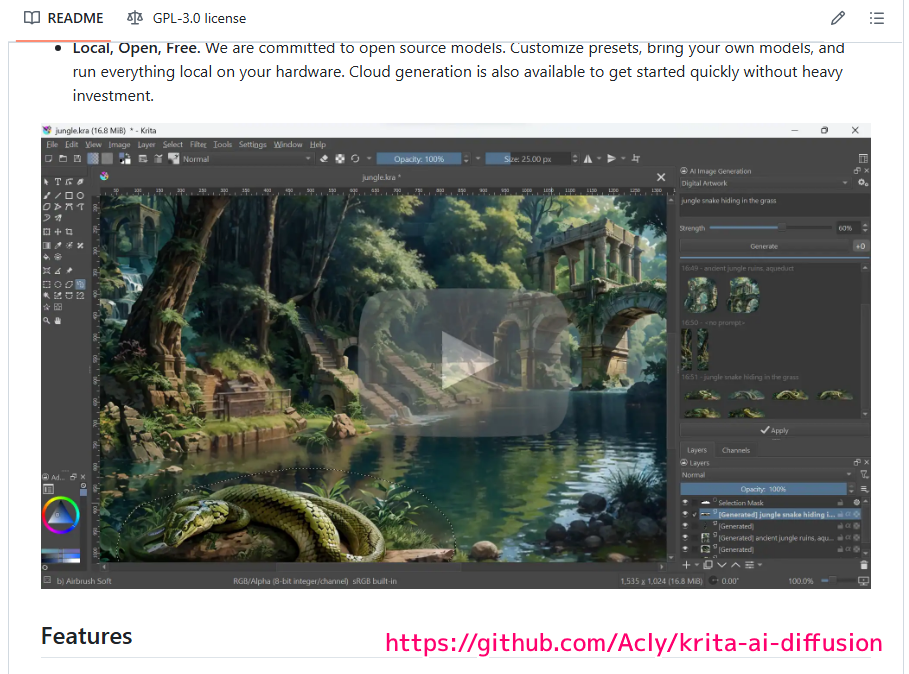909x674 pixels.
Task: Move layer up with the chevron icon
Action: (735, 565)
